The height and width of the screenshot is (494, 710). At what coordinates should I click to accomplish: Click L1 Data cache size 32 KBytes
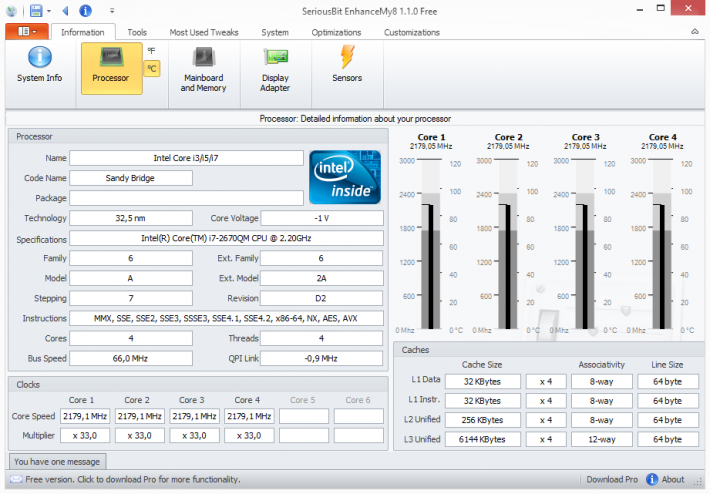pos(482,381)
